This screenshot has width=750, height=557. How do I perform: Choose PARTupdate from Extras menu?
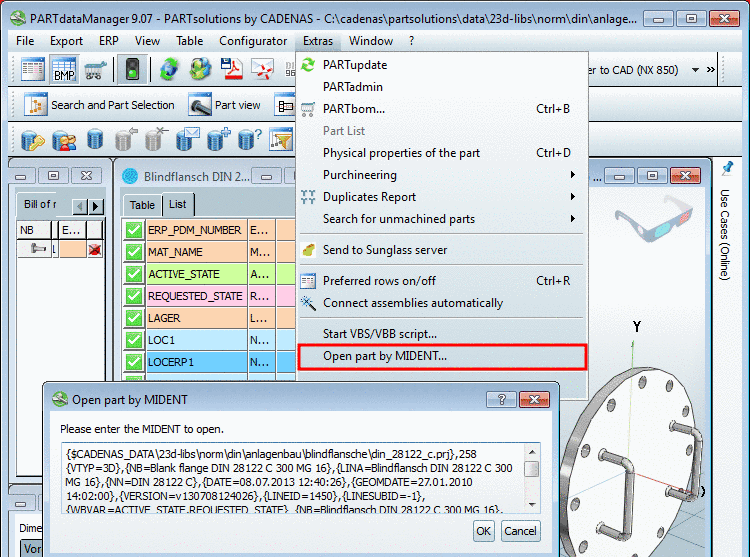(441, 65)
